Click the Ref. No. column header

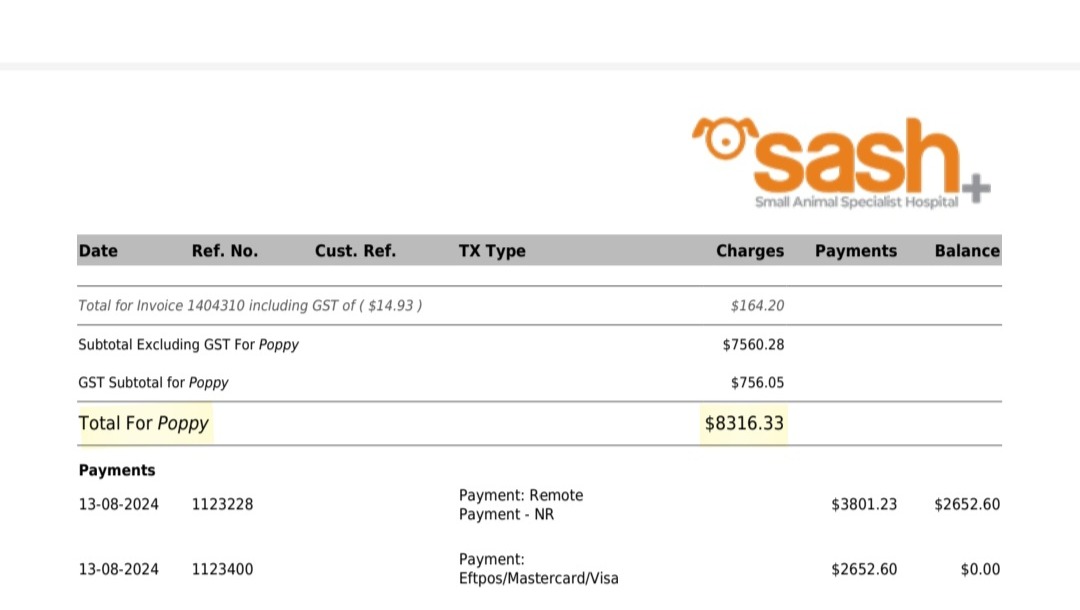click(225, 251)
